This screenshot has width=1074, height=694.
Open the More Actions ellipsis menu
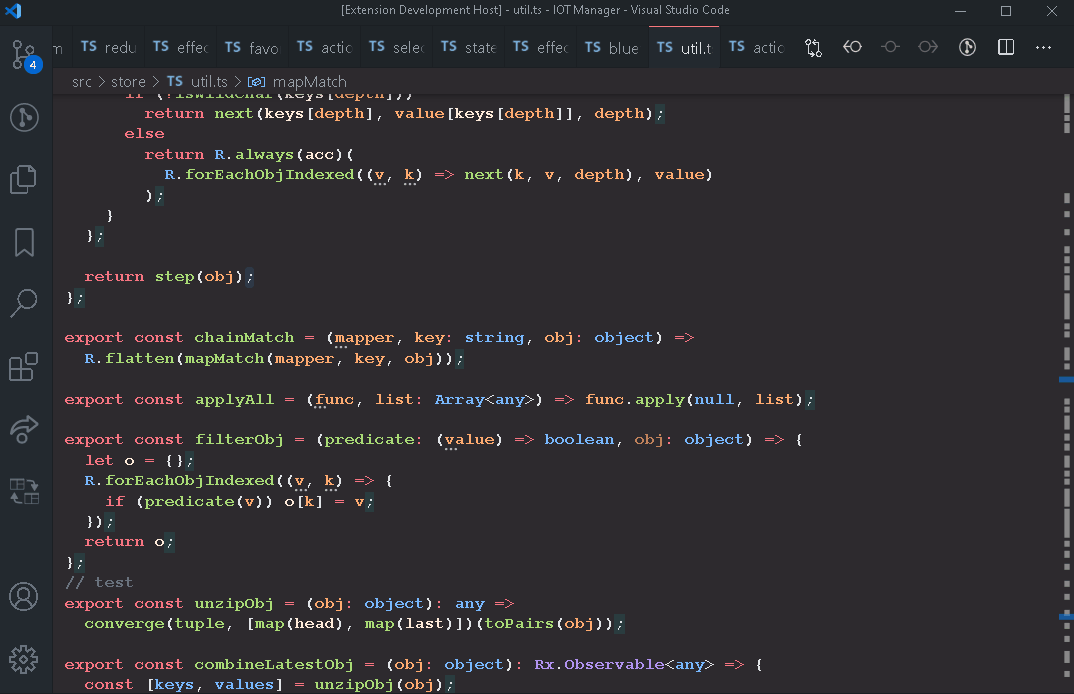pos(1043,47)
